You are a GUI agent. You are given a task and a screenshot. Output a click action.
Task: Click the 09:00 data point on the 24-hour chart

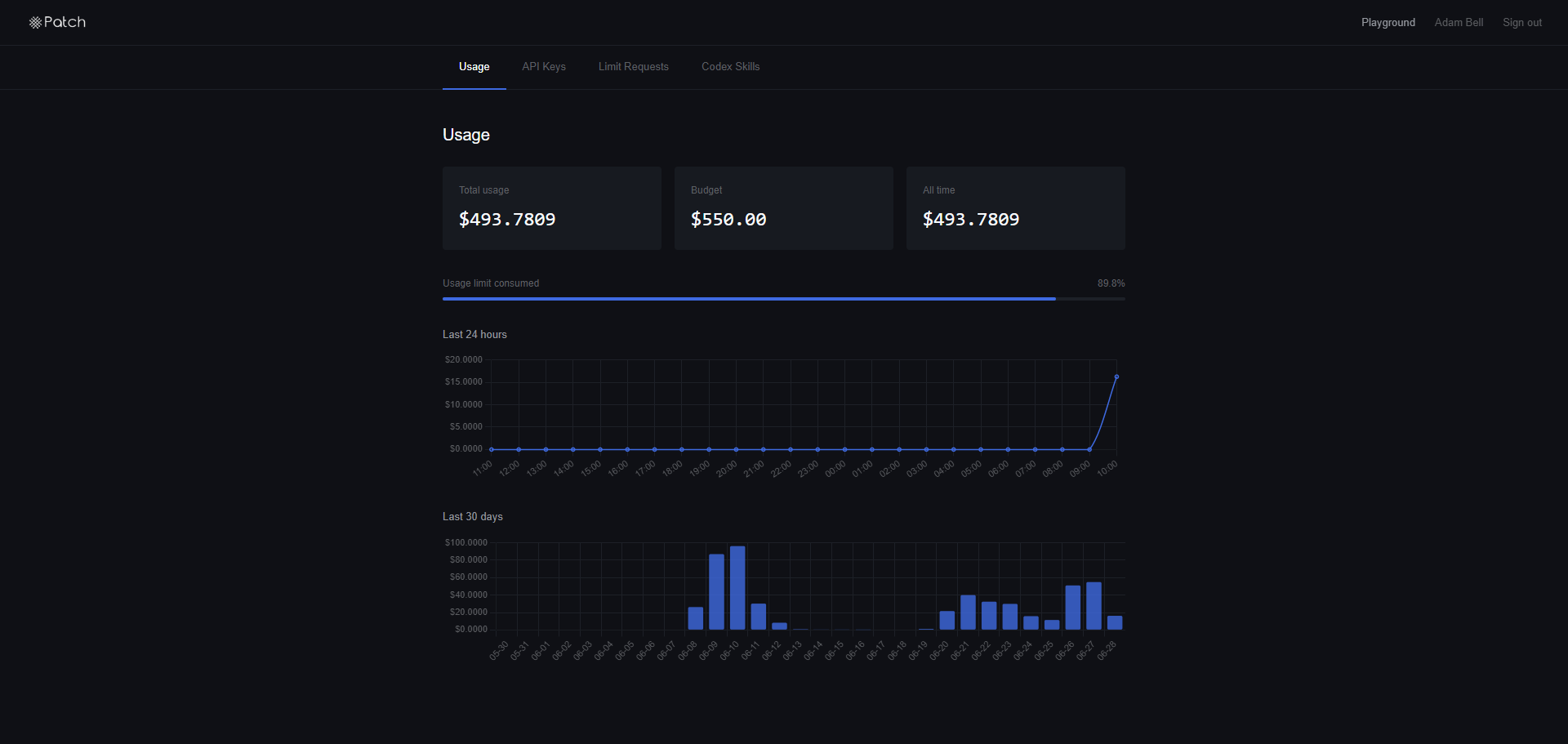tap(1089, 449)
